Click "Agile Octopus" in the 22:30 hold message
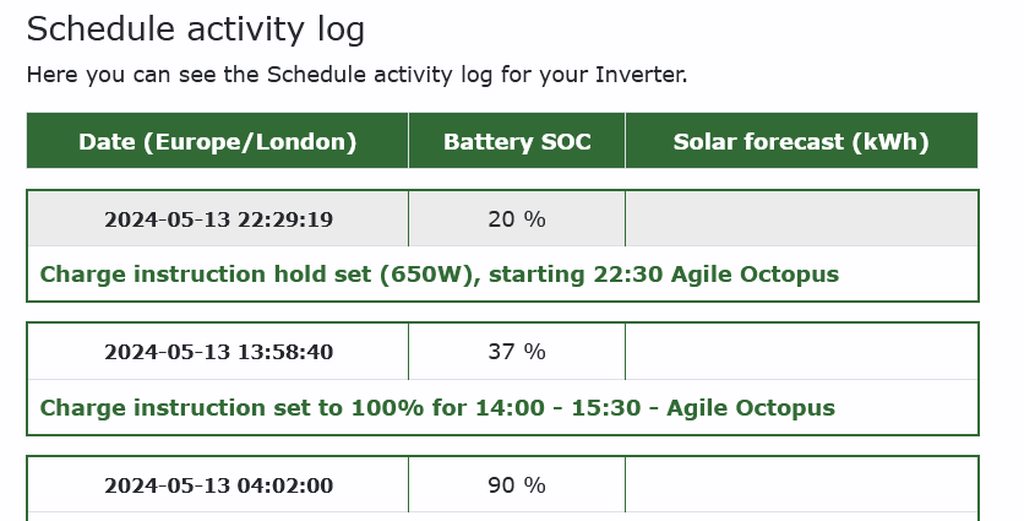This screenshot has height=521, width=1024. [x=754, y=274]
